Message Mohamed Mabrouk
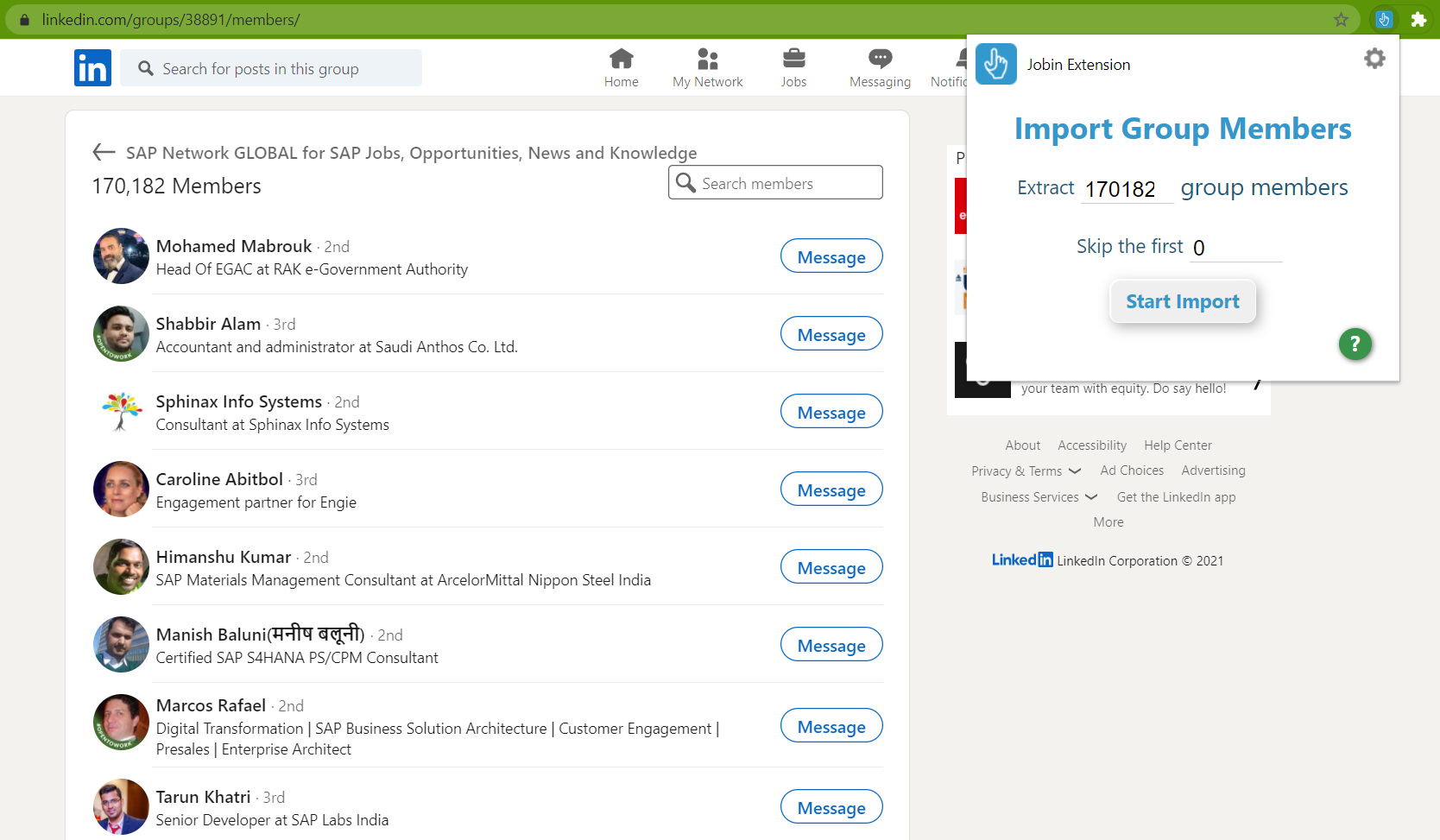The height and width of the screenshot is (840, 1440). click(x=831, y=256)
